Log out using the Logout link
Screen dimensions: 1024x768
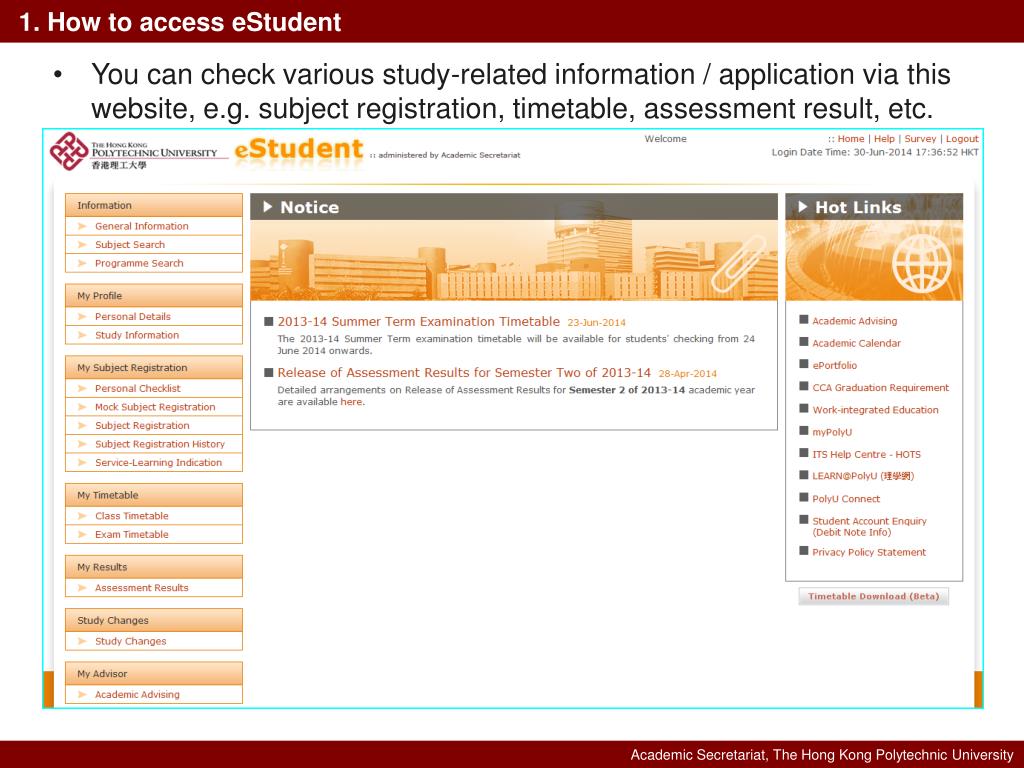pyautogui.click(x=962, y=139)
